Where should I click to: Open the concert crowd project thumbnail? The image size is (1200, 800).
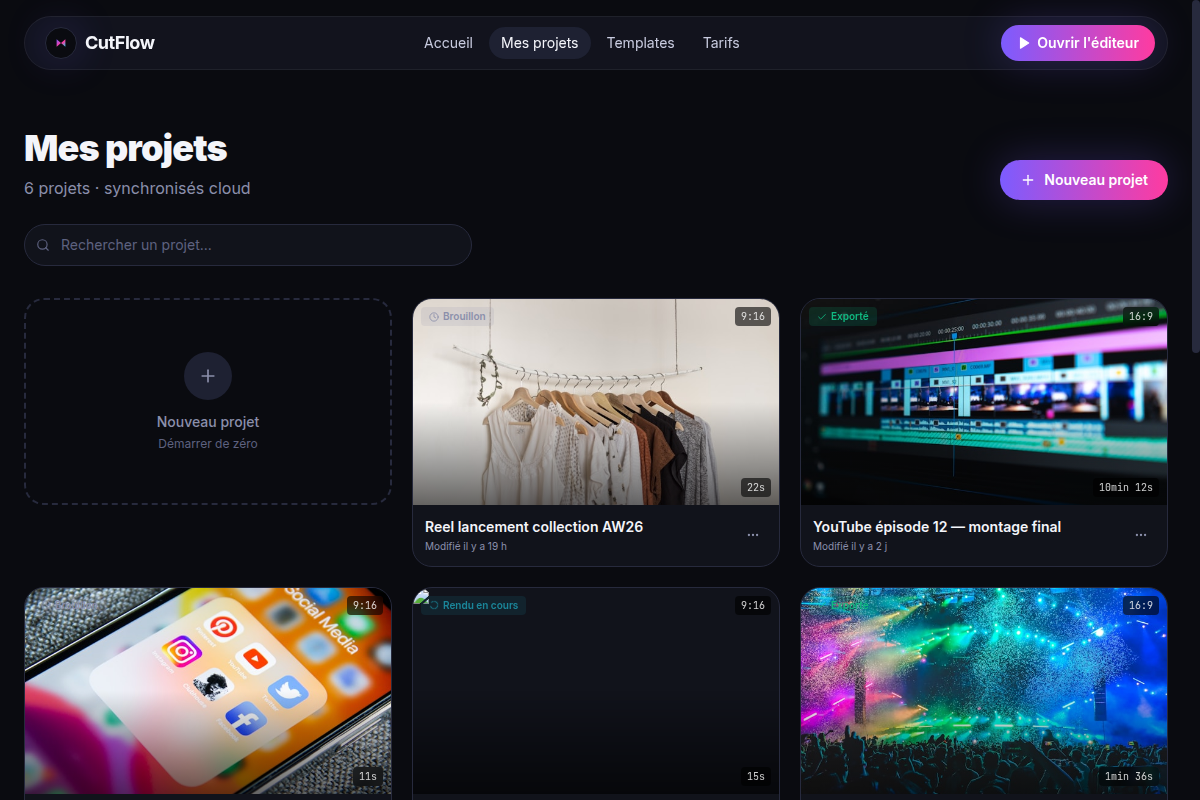point(984,691)
